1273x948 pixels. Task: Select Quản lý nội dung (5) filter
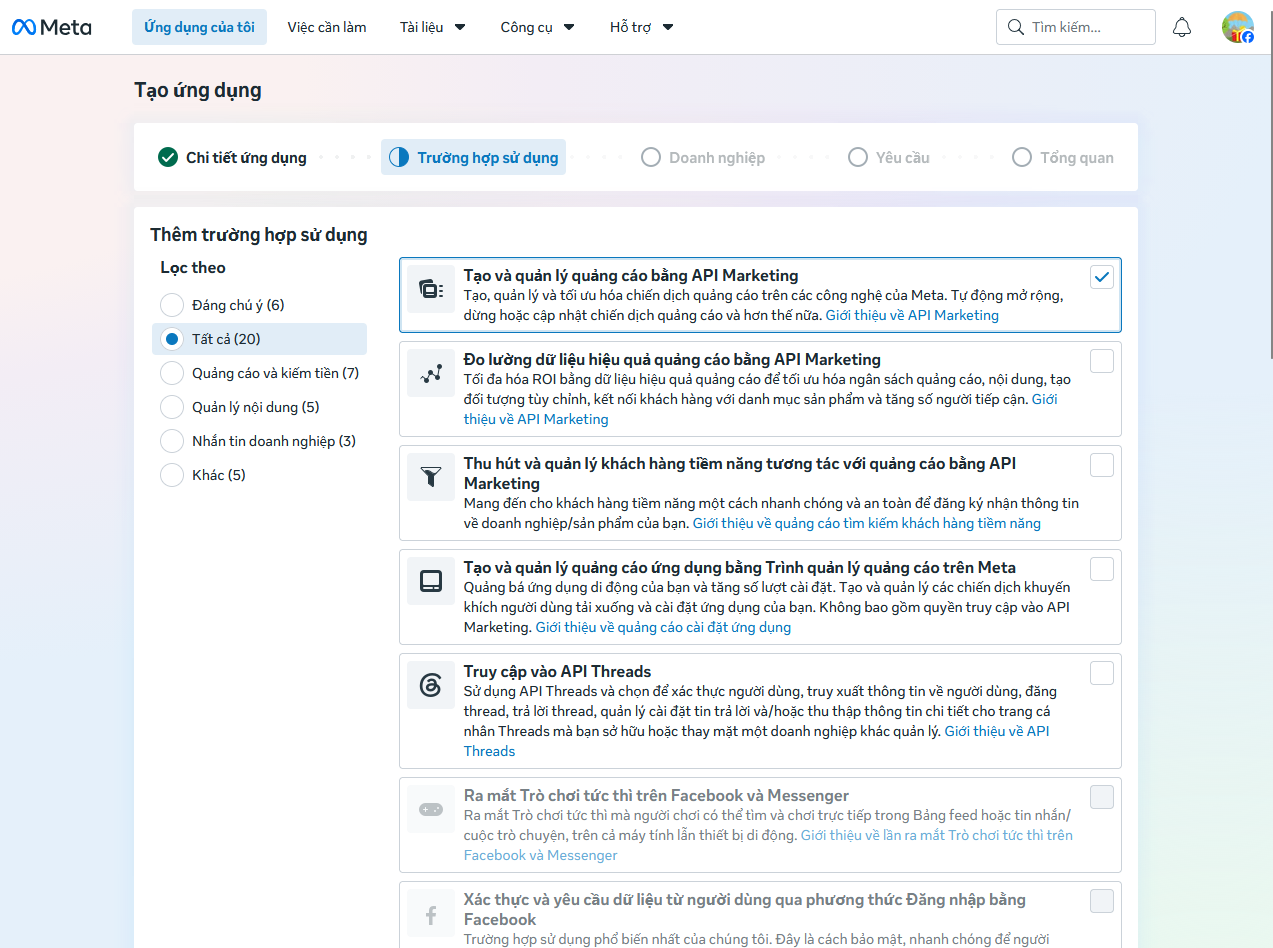click(259, 407)
